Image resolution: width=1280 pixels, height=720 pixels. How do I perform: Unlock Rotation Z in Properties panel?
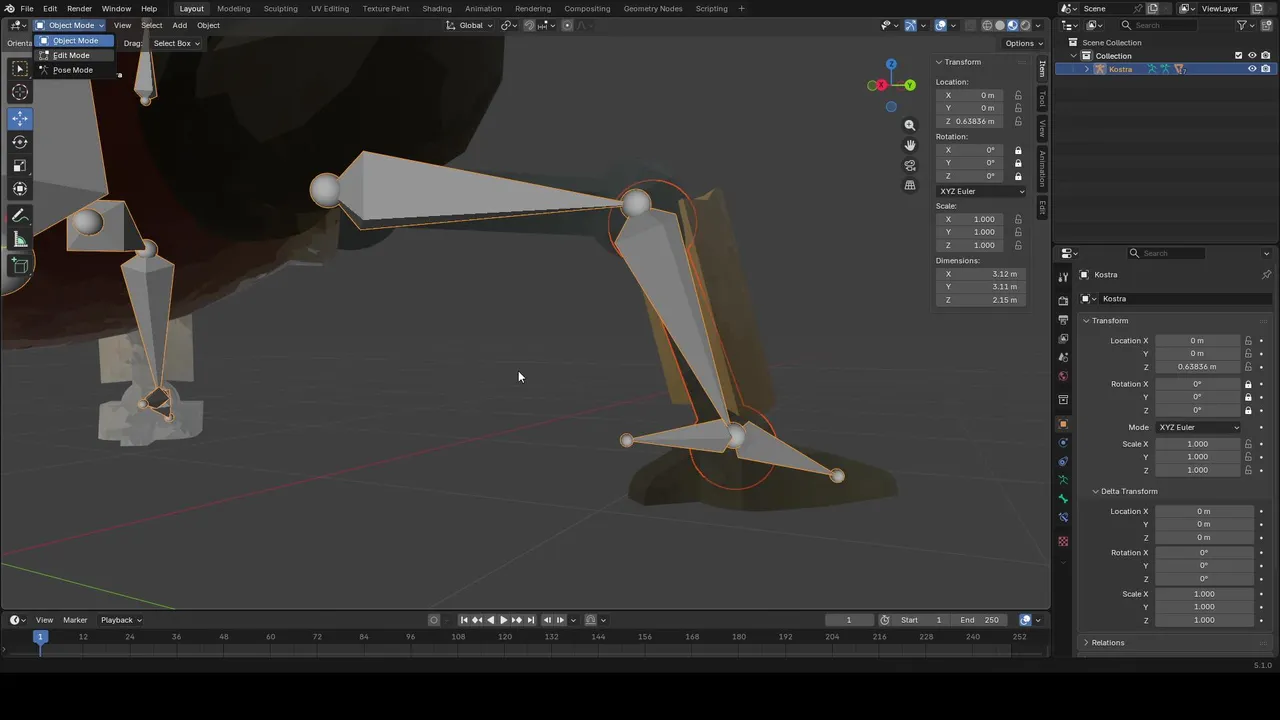coord(1248,410)
